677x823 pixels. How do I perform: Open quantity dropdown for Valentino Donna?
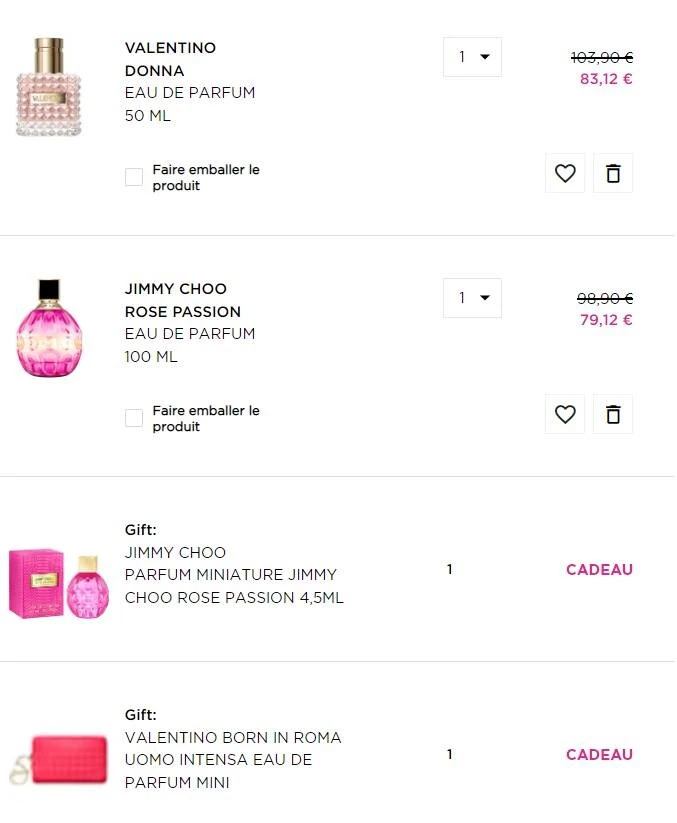tap(472, 57)
